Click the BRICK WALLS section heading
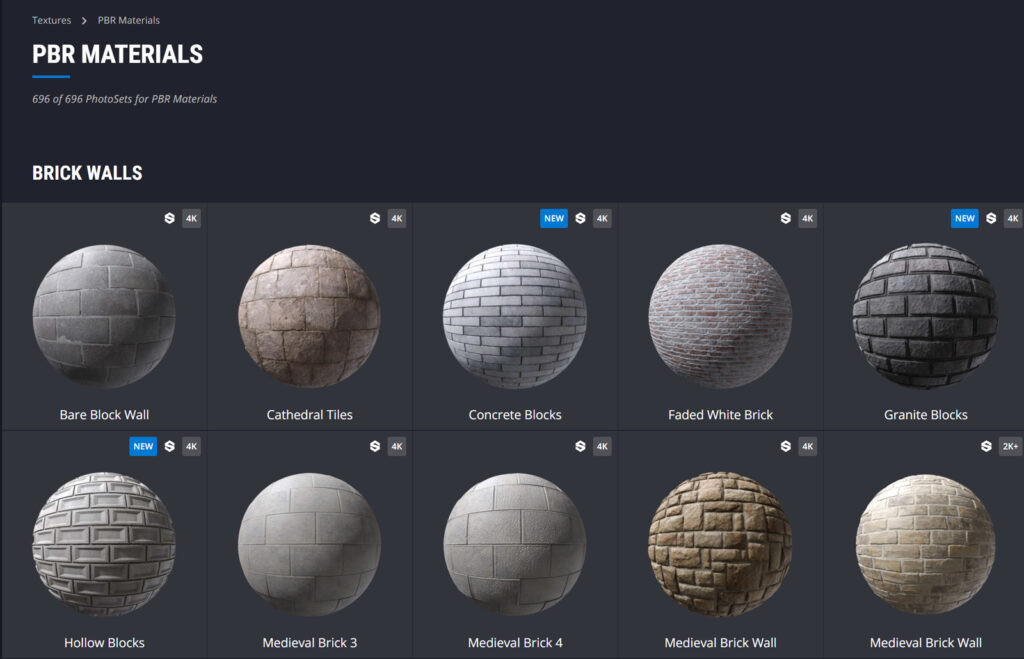This screenshot has height=659, width=1024. pyautogui.click(x=88, y=173)
